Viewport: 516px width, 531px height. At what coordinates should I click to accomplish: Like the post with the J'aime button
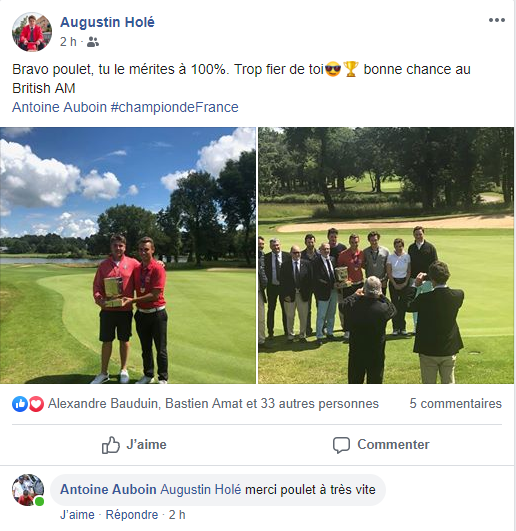click(134, 445)
